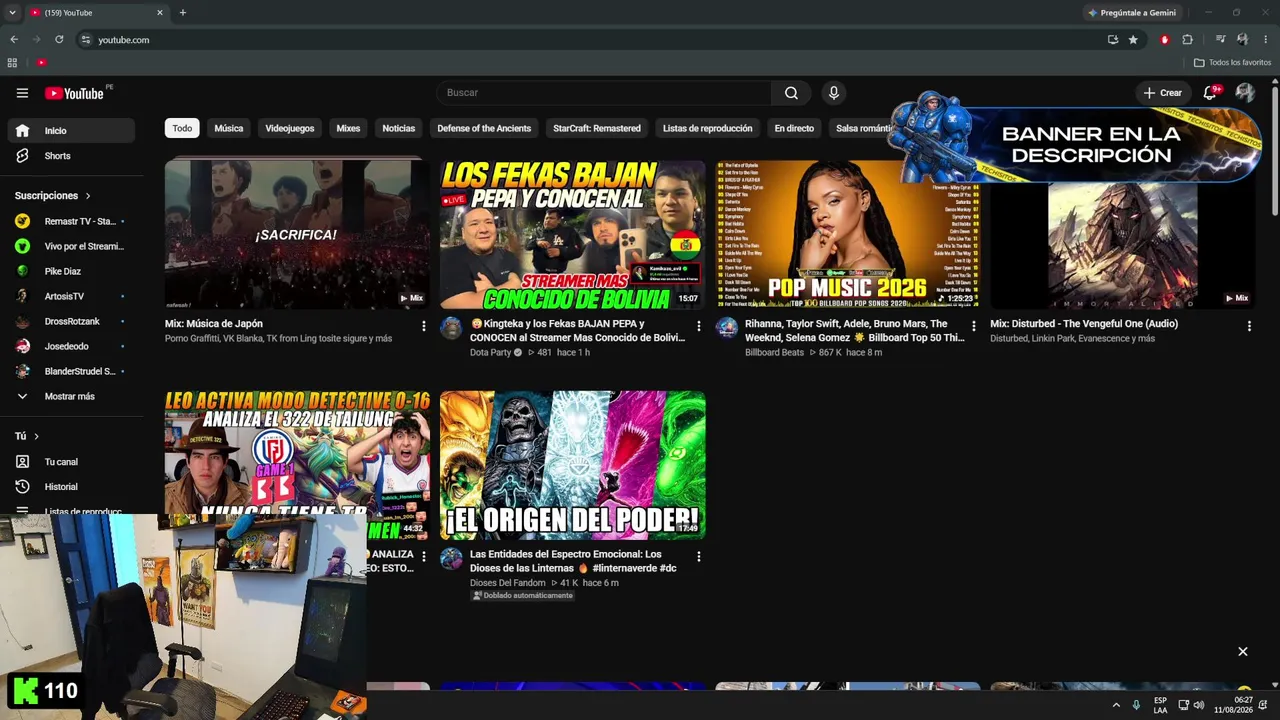
Task: Go to Inicio in the sidebar
Action: click(x=70, y=131)
